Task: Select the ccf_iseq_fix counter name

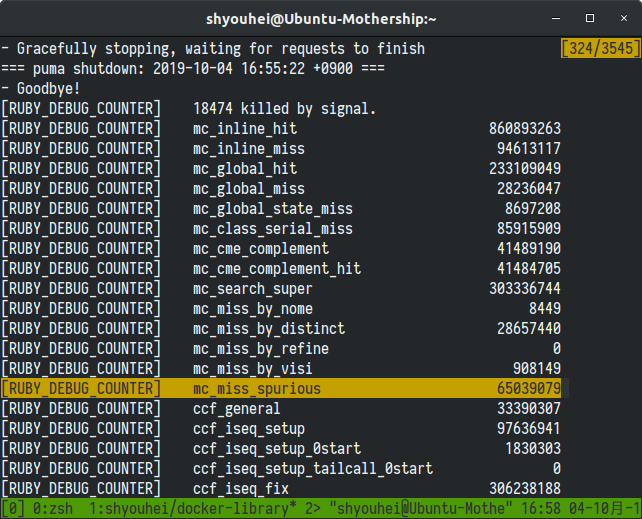Action: (241, 489)
